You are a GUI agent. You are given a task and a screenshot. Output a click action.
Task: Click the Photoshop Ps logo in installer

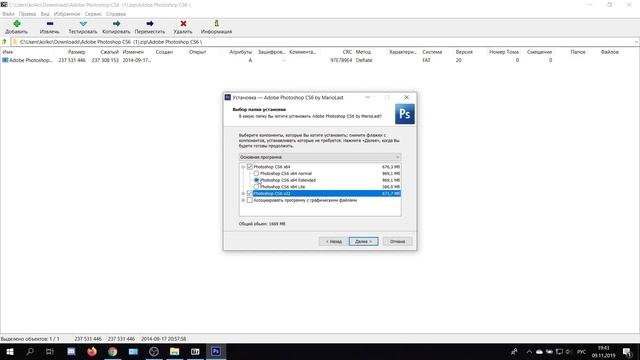tap(404, 114)
